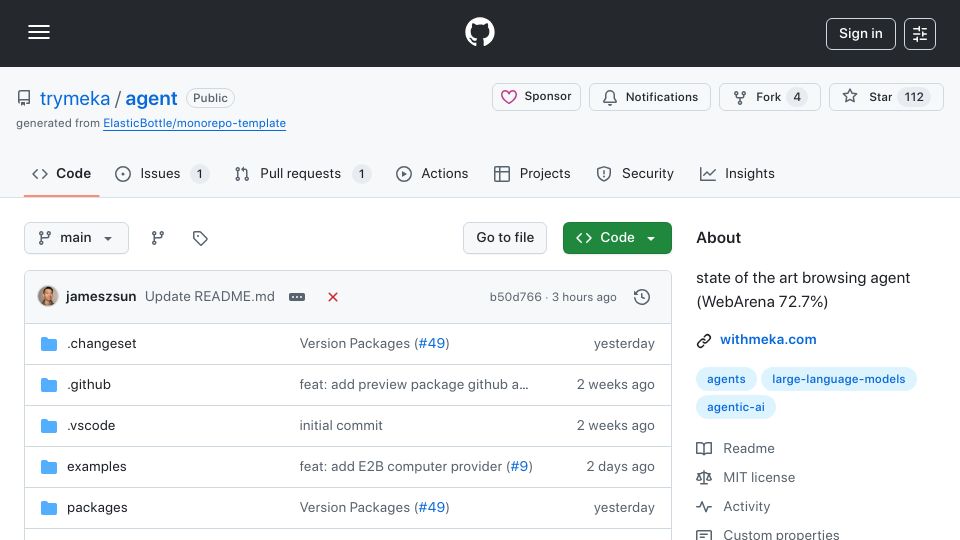This screenshot has width=960, height=540.
Task: Open #49 link in .changeset row
Action: [x=432, y=343]
